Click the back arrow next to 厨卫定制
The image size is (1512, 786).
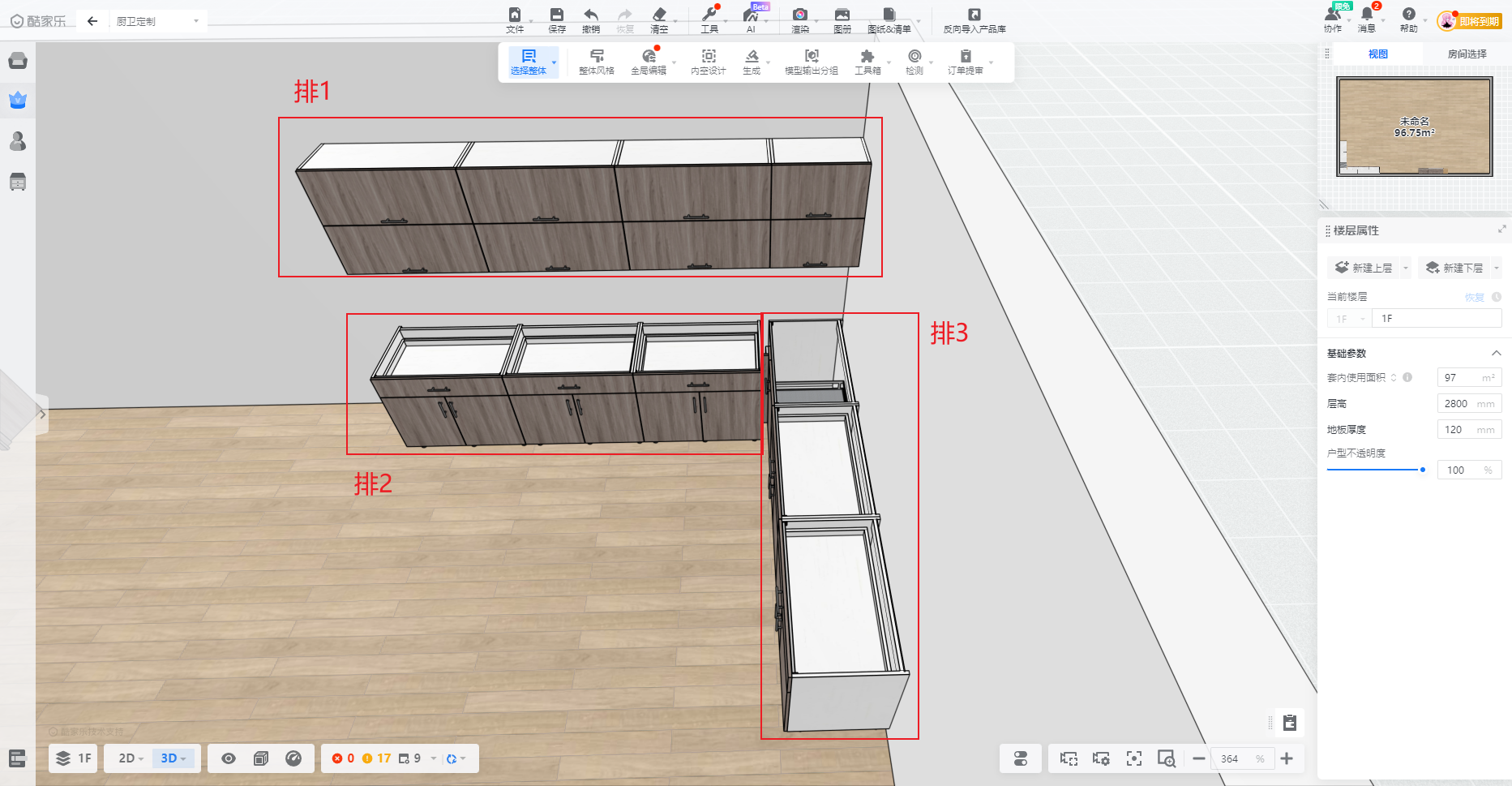click(x=92, y=21)
